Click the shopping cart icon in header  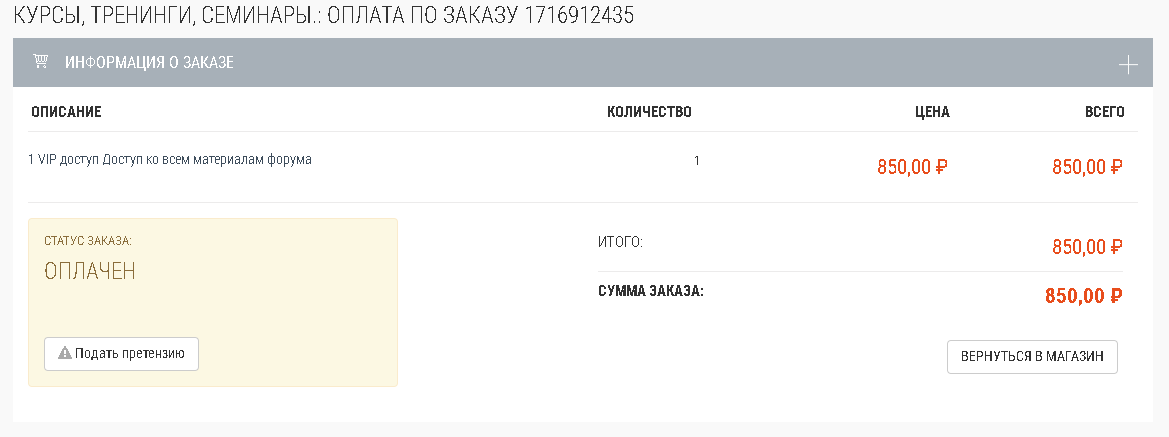41,61
